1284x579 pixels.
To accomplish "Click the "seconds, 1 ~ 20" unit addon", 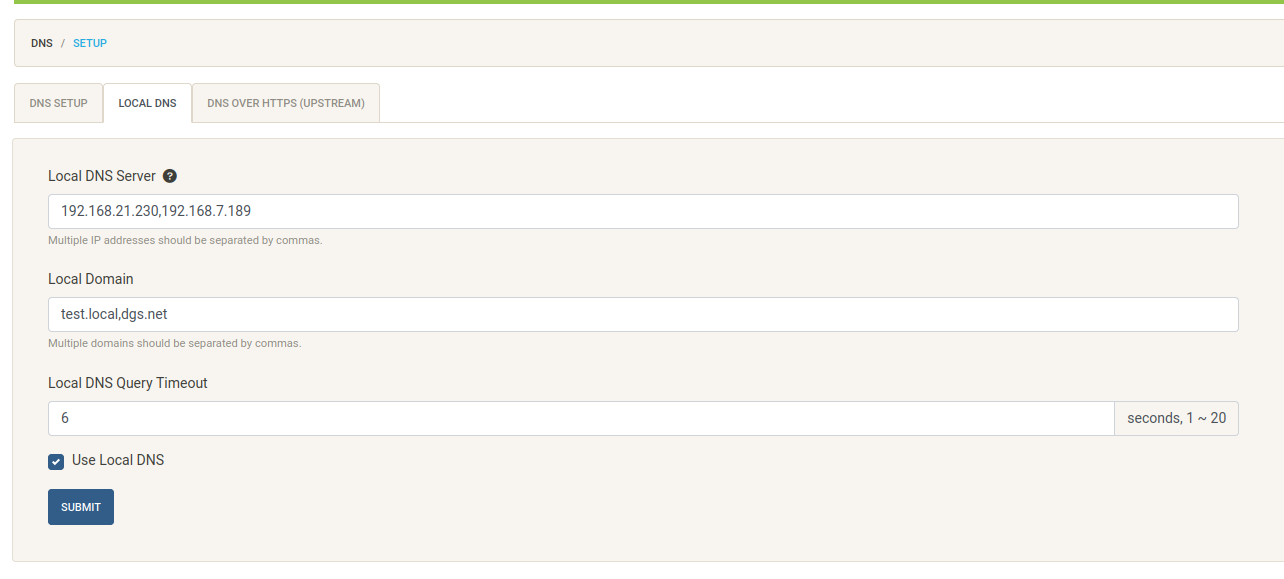I will tap(1176, 418).
